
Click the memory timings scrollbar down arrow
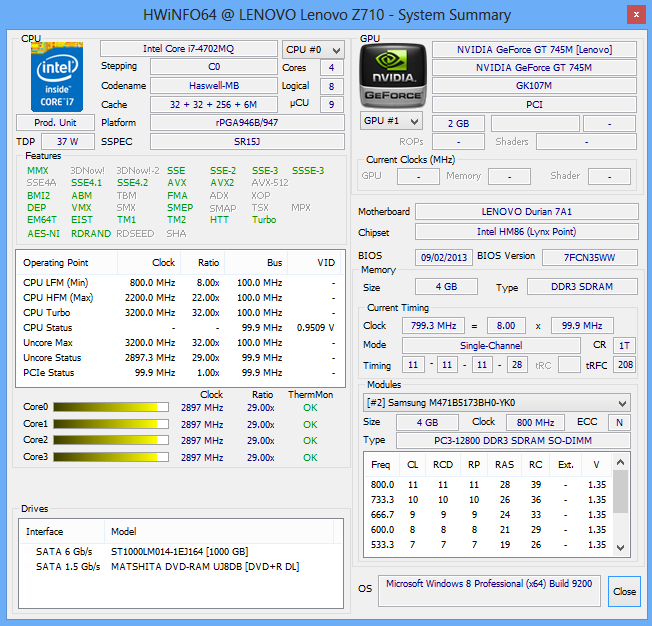coord(620,547)
